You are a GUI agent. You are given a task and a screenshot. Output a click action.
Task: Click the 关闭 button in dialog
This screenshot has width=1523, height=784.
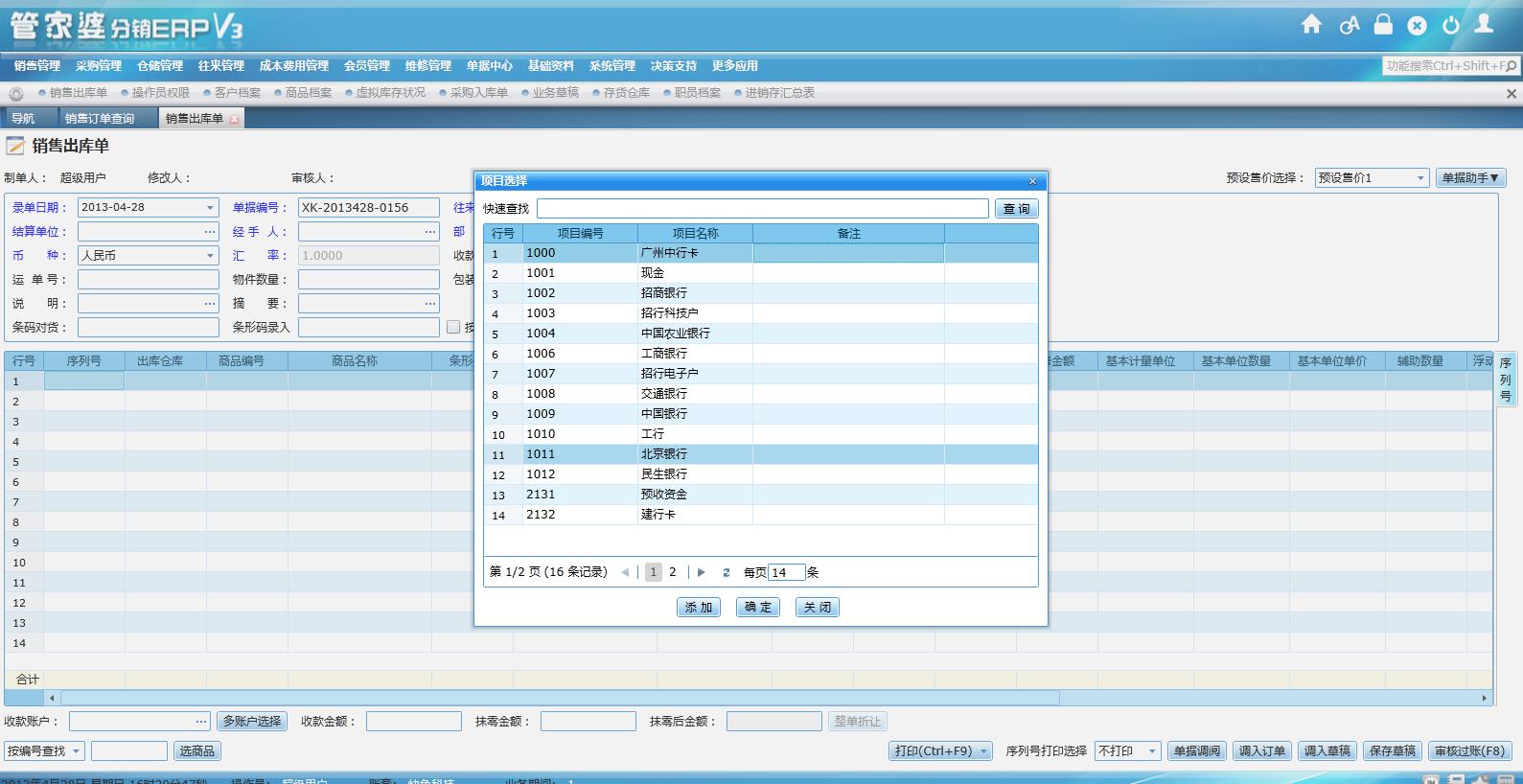818,608
